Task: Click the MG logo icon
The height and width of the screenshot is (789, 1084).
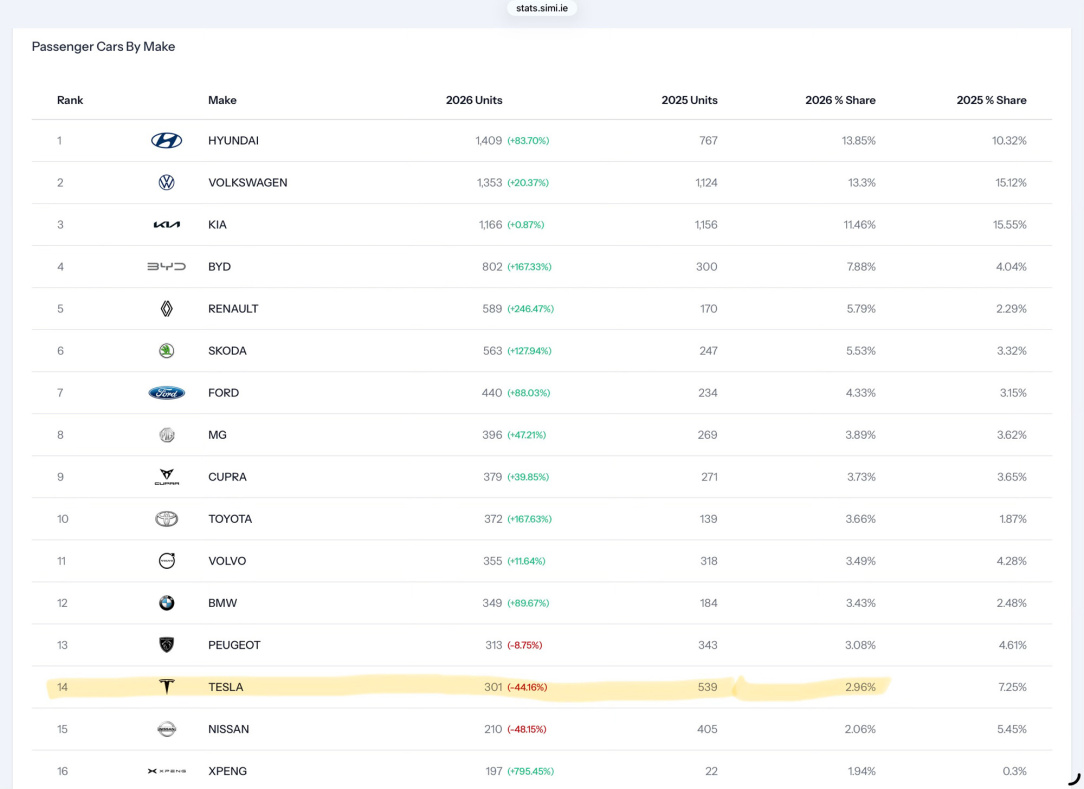Action: coord(167,435)
